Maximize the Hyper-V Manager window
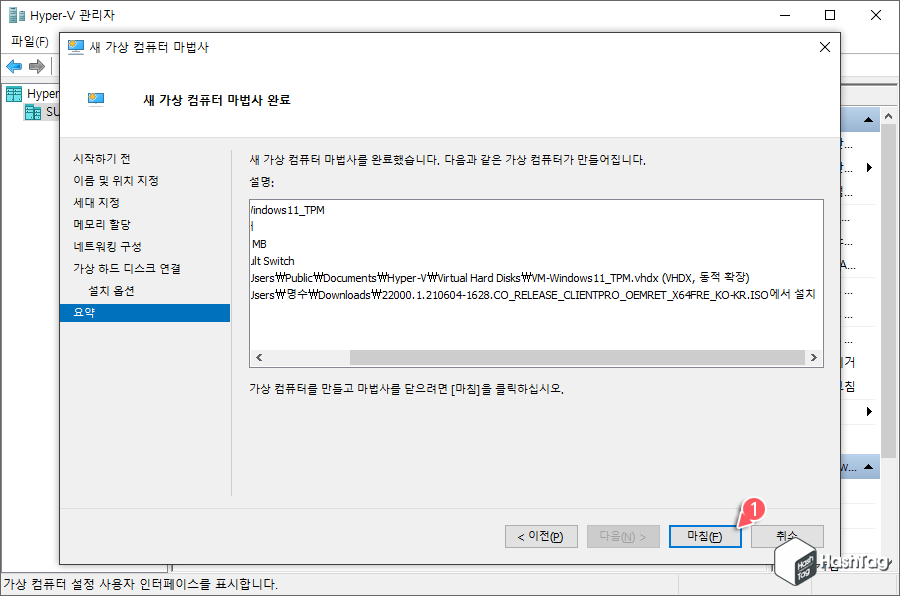 830,15
